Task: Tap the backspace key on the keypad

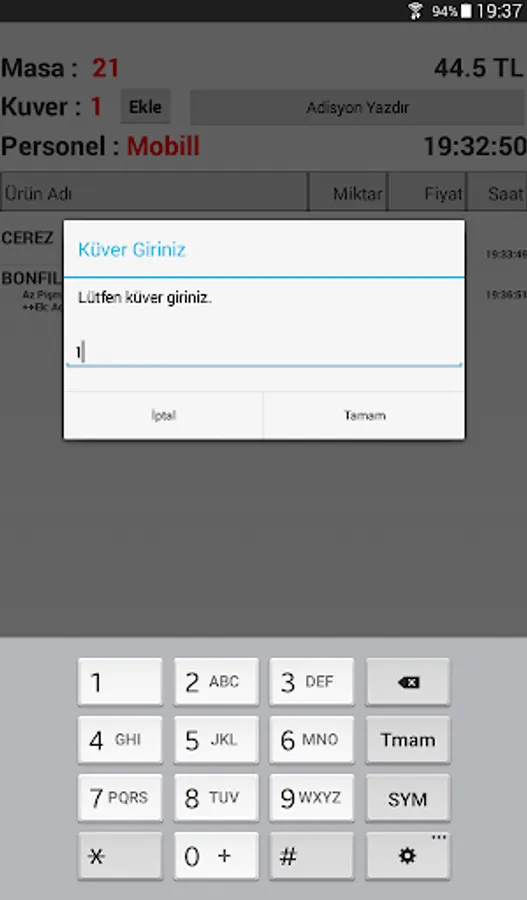Action: pos(408,682)
